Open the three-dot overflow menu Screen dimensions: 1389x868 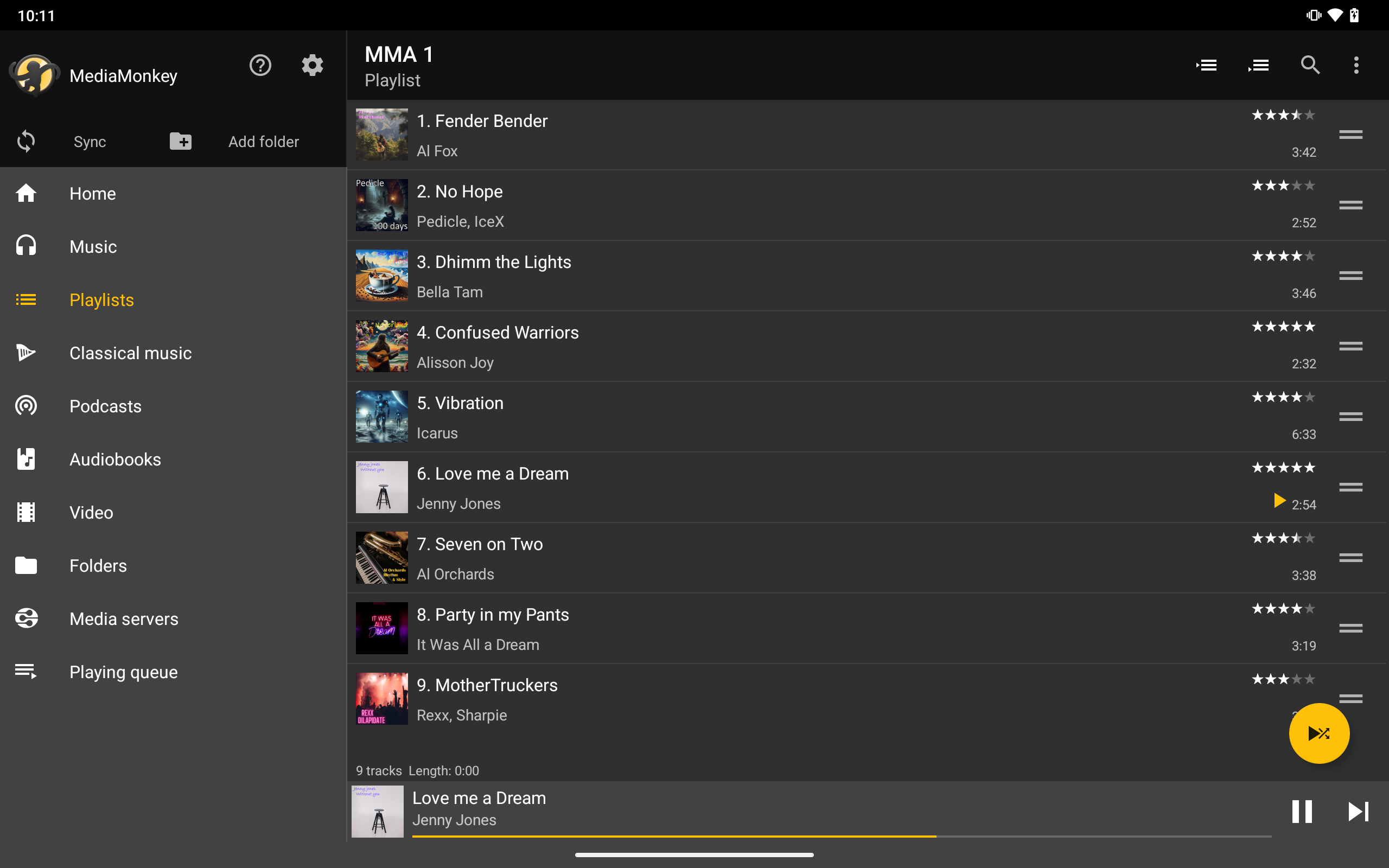coord(1356,66)
